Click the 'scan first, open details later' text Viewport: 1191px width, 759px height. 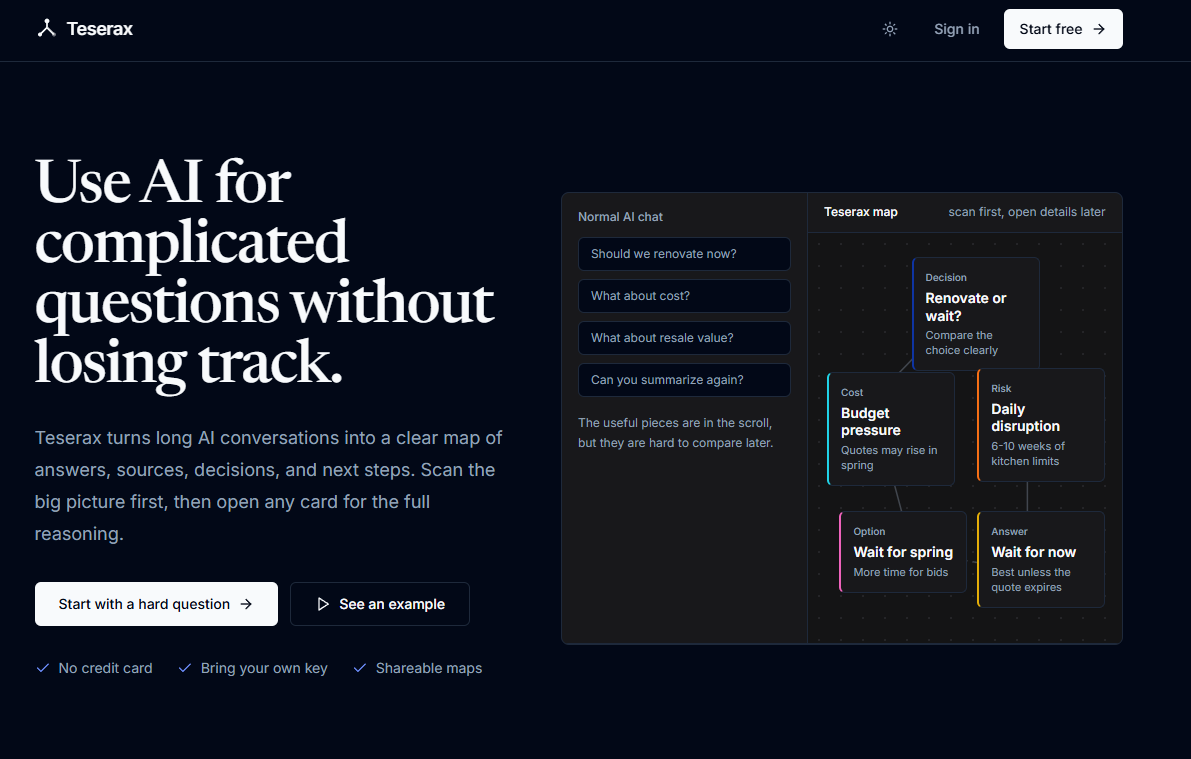tap(1026, 212)
